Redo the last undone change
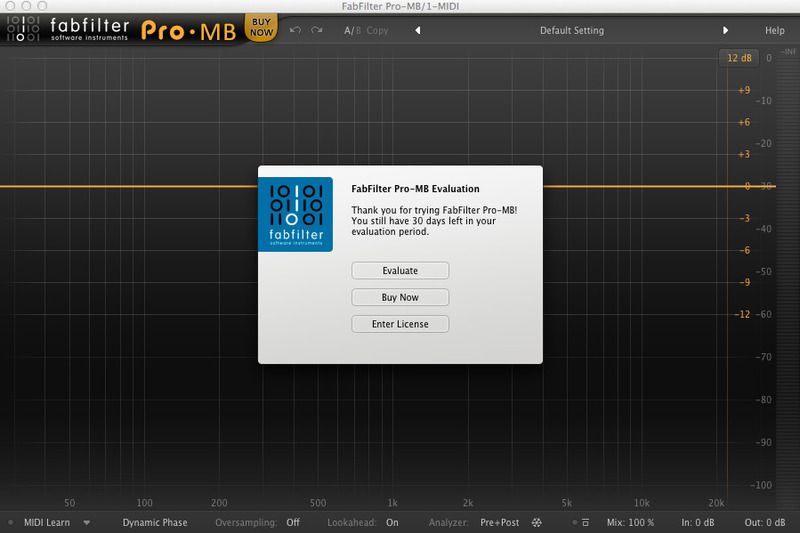 [x=317, y=30]
